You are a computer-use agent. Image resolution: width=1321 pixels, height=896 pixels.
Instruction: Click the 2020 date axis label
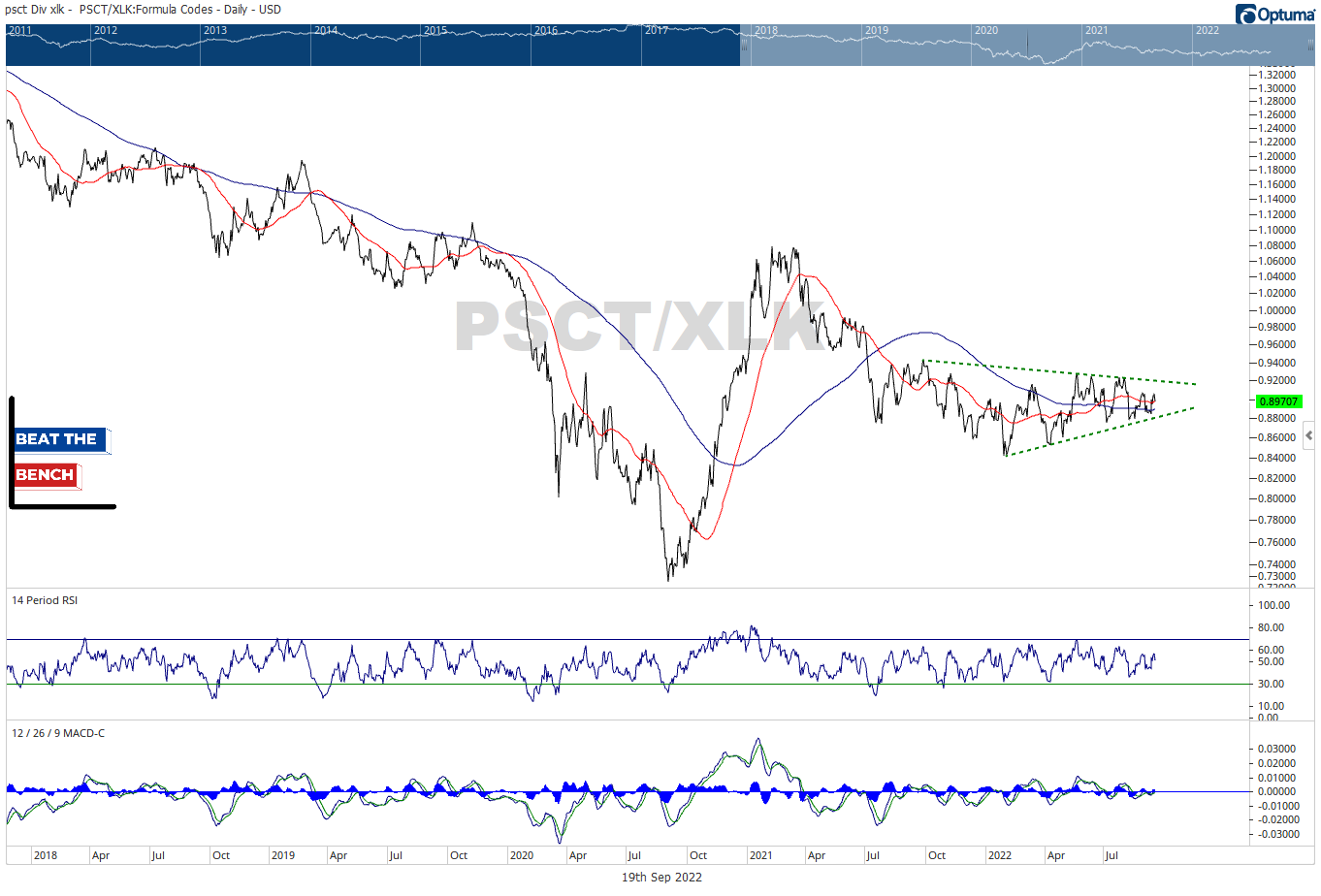pyautogui.click(x=522, y=855)
